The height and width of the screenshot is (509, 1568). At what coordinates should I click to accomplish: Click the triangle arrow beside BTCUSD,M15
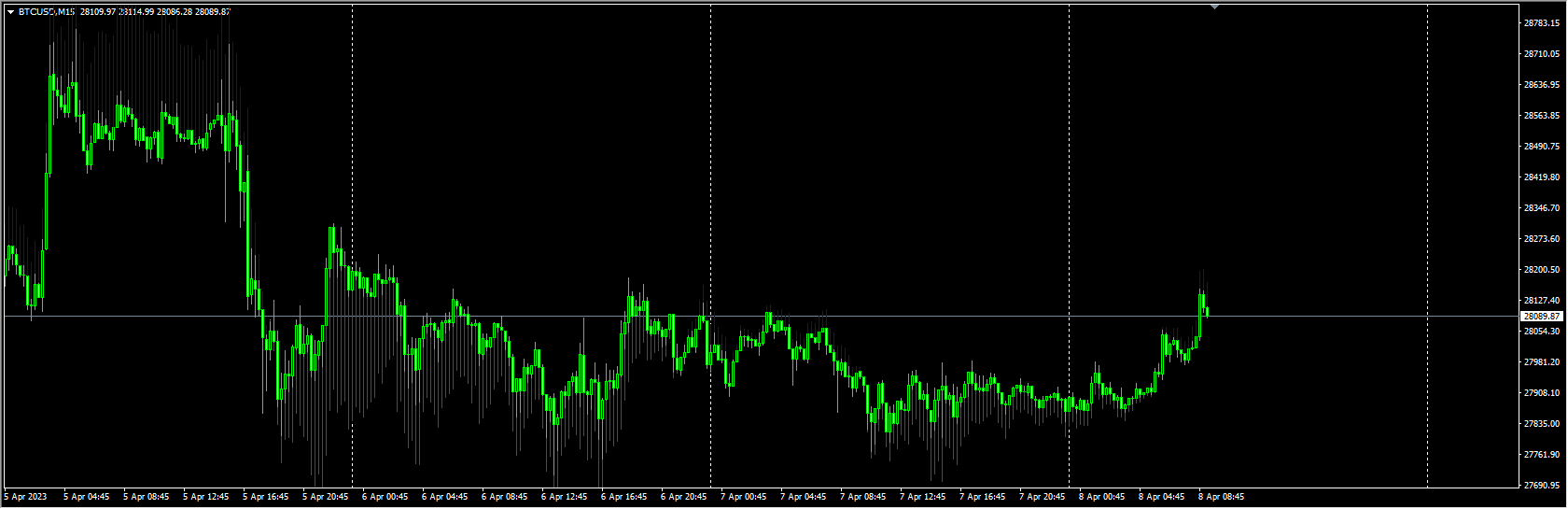pos(10,12)
